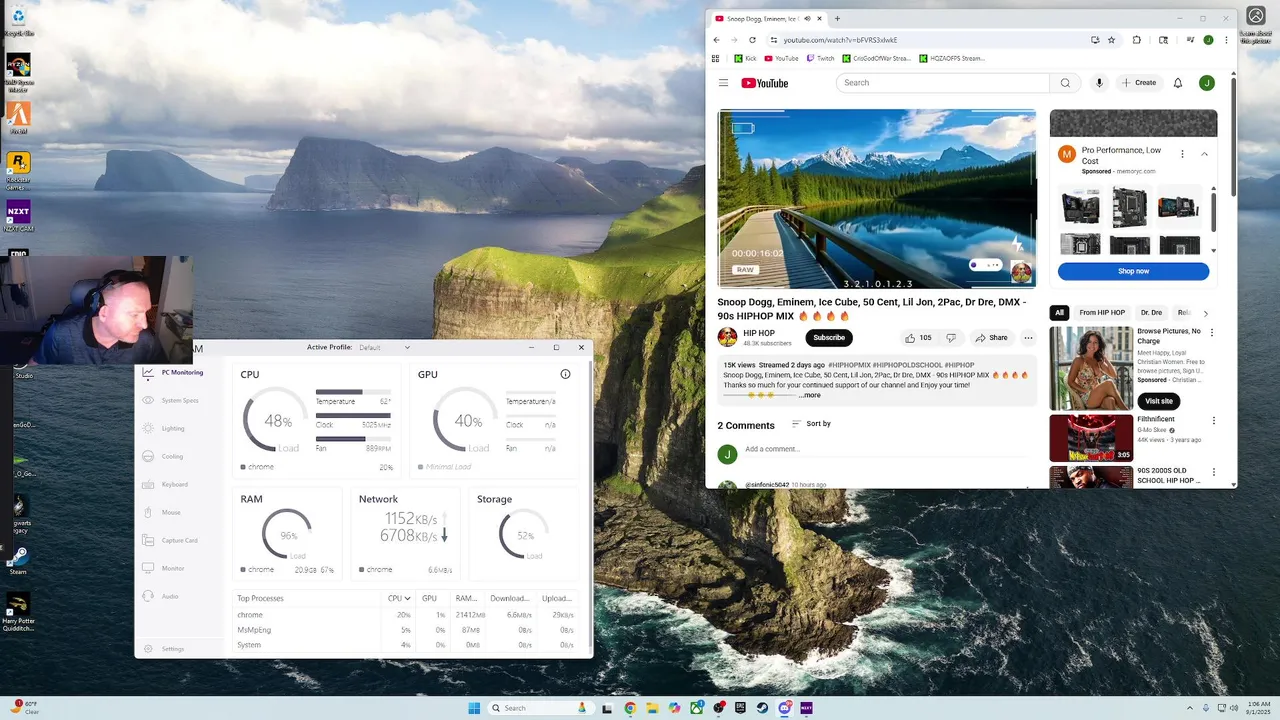Click the CPU load gauge showing 48%
The height and width of the screenshot is (720, 1280).
pyautogui.click(x=277, y=421)
